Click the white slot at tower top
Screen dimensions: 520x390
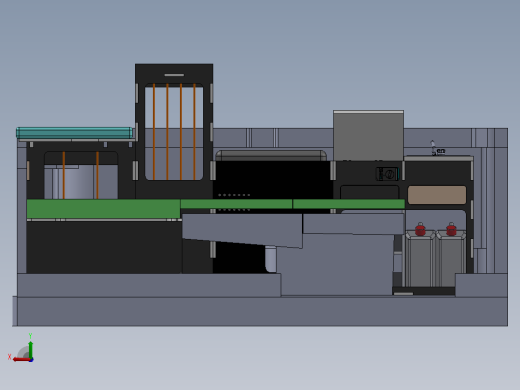coord(174,75)
